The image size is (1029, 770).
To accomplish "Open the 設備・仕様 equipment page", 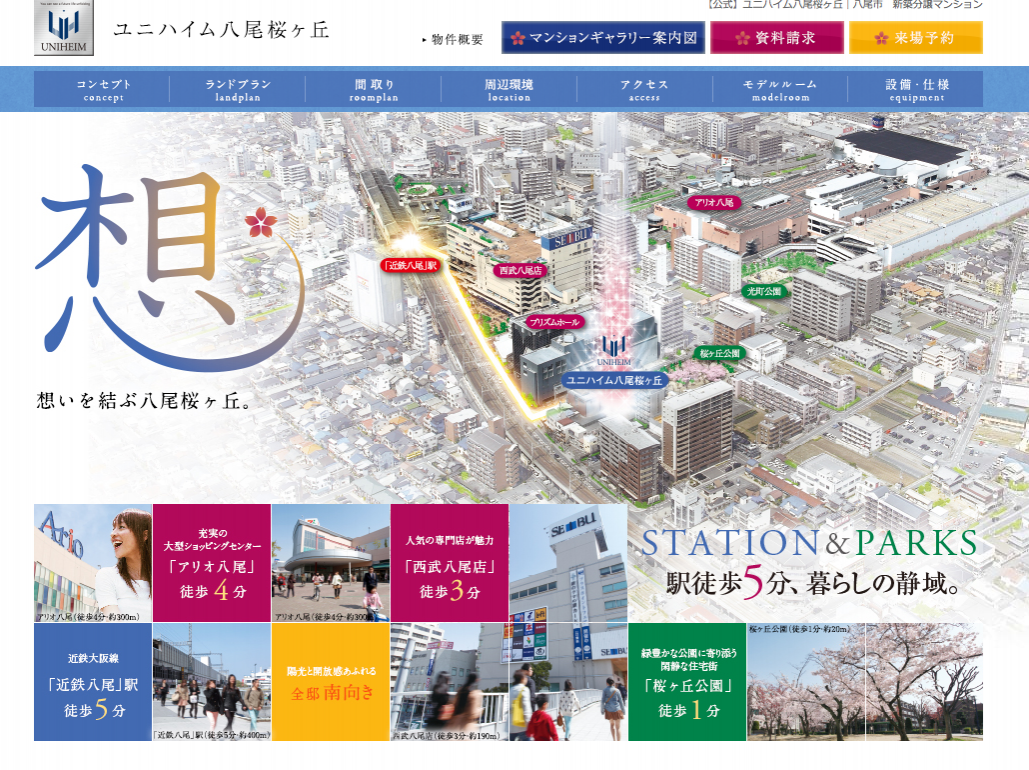I will [915, 89].
